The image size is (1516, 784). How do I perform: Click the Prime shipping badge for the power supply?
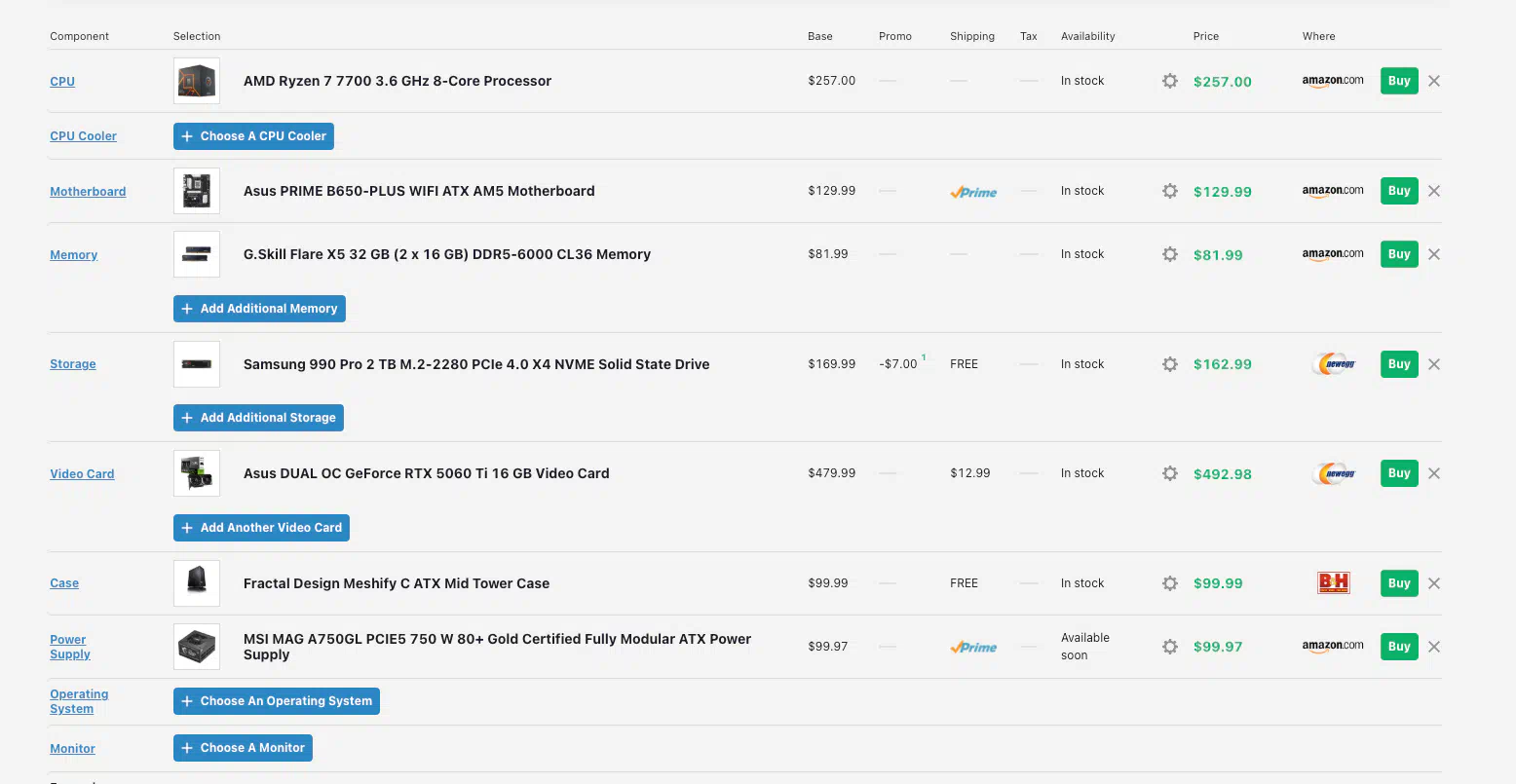click(x=973, y=647)
